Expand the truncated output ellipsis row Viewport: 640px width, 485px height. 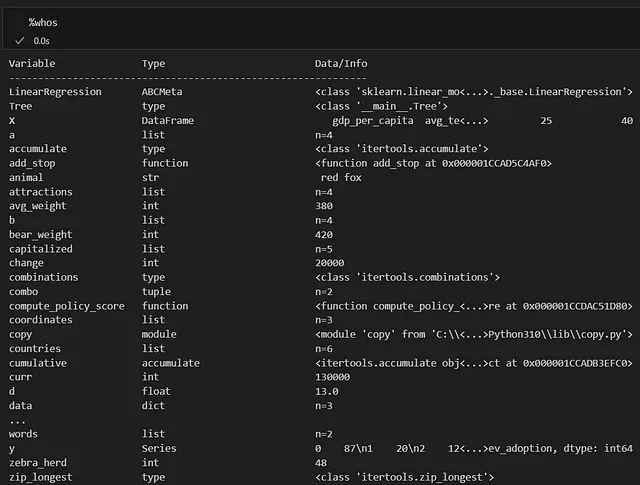18,421
